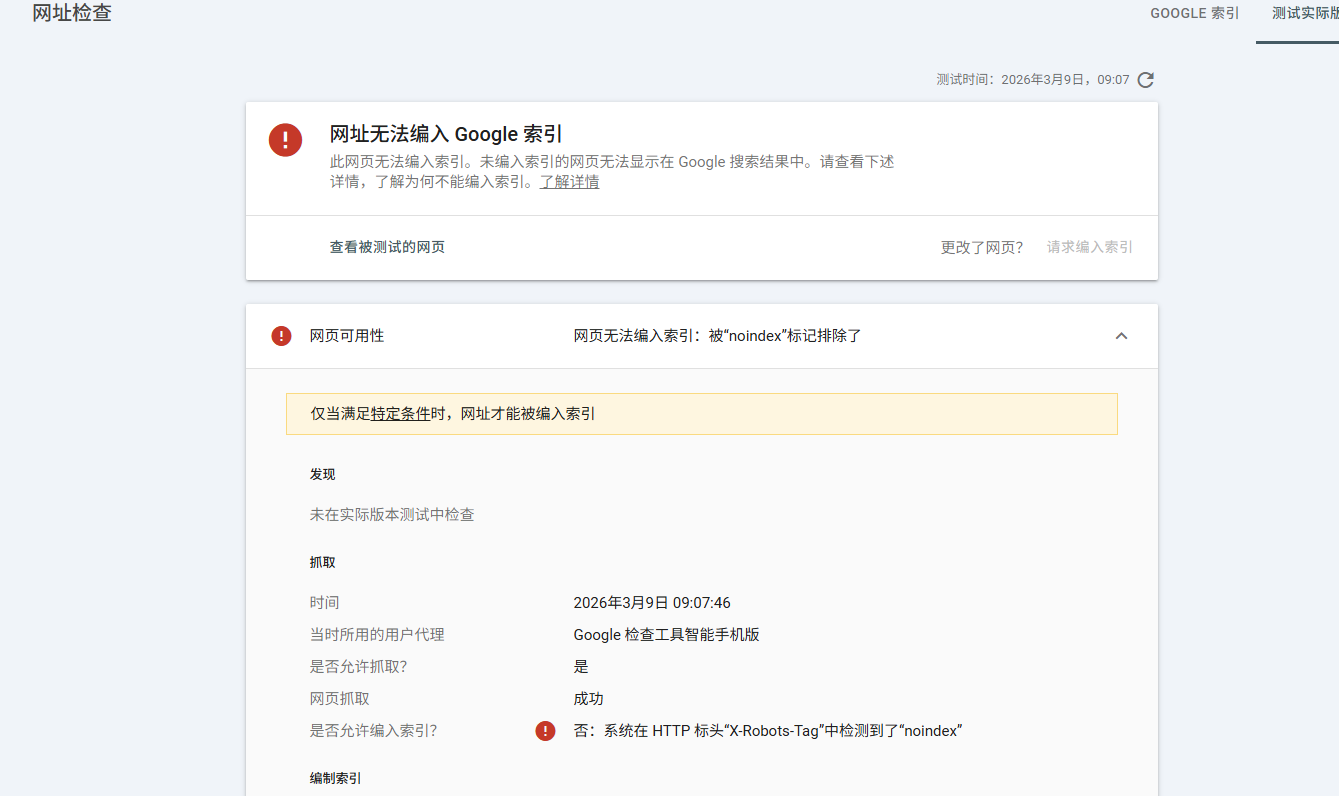The image size is (1339, 796).
Task: Click the 编制索引 section heading
Action: coord(335,778)
